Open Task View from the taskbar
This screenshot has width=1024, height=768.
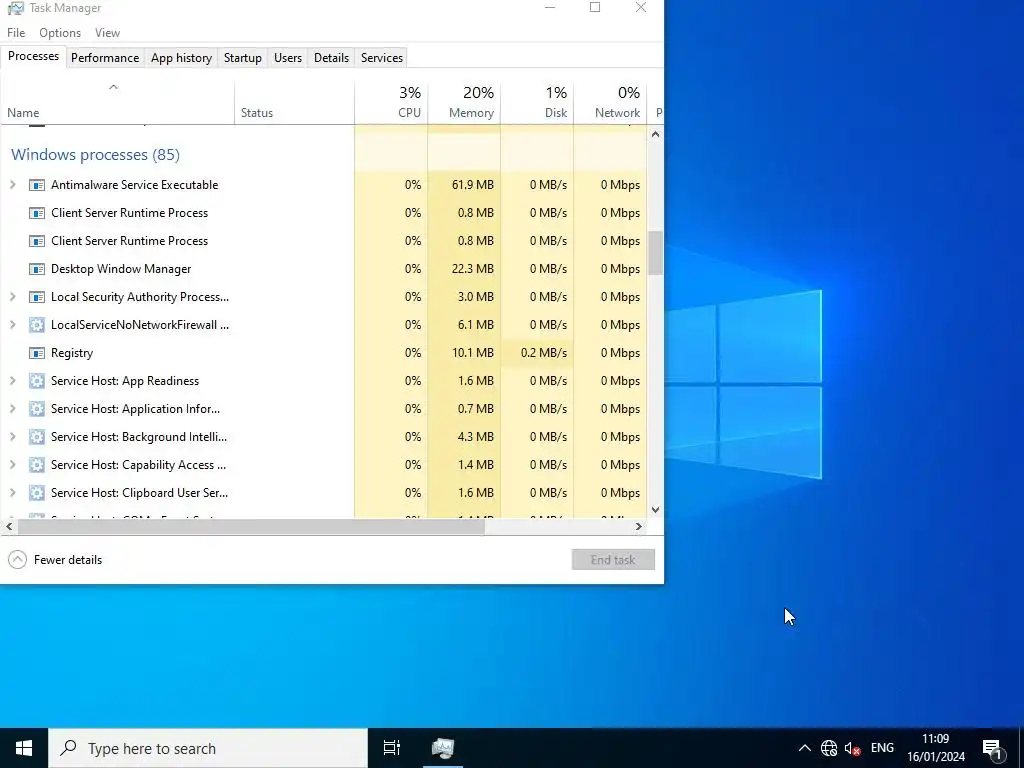point(392,748)
